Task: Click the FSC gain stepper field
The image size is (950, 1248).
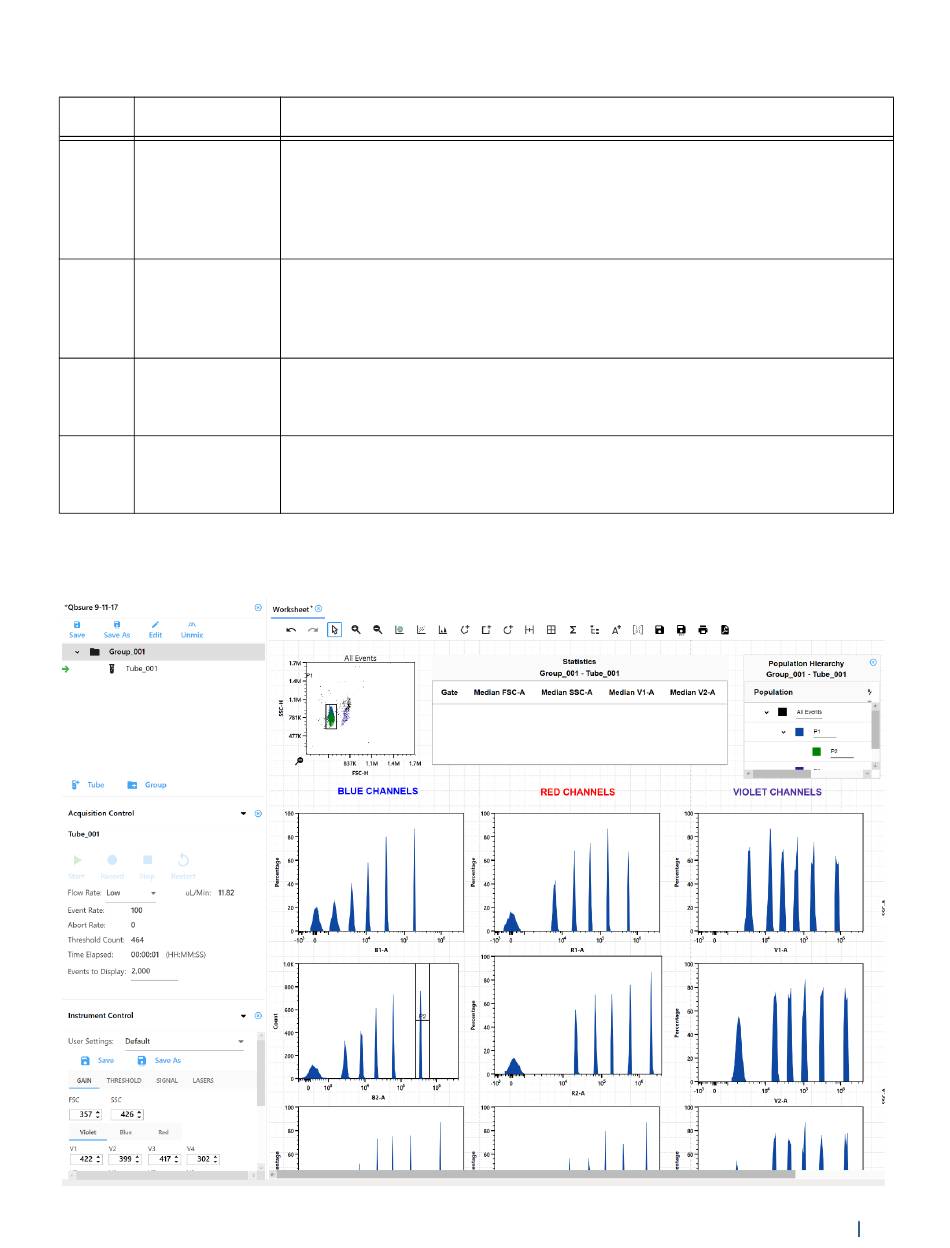Action: (85, 1114)
